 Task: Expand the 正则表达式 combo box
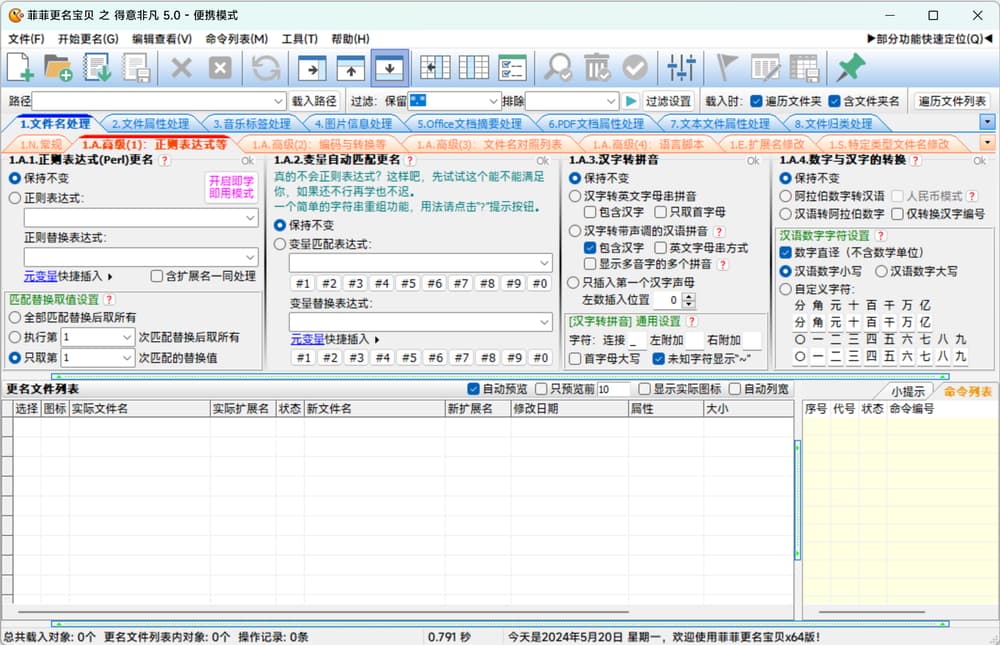pyautogui.click(x=249, y=217)
